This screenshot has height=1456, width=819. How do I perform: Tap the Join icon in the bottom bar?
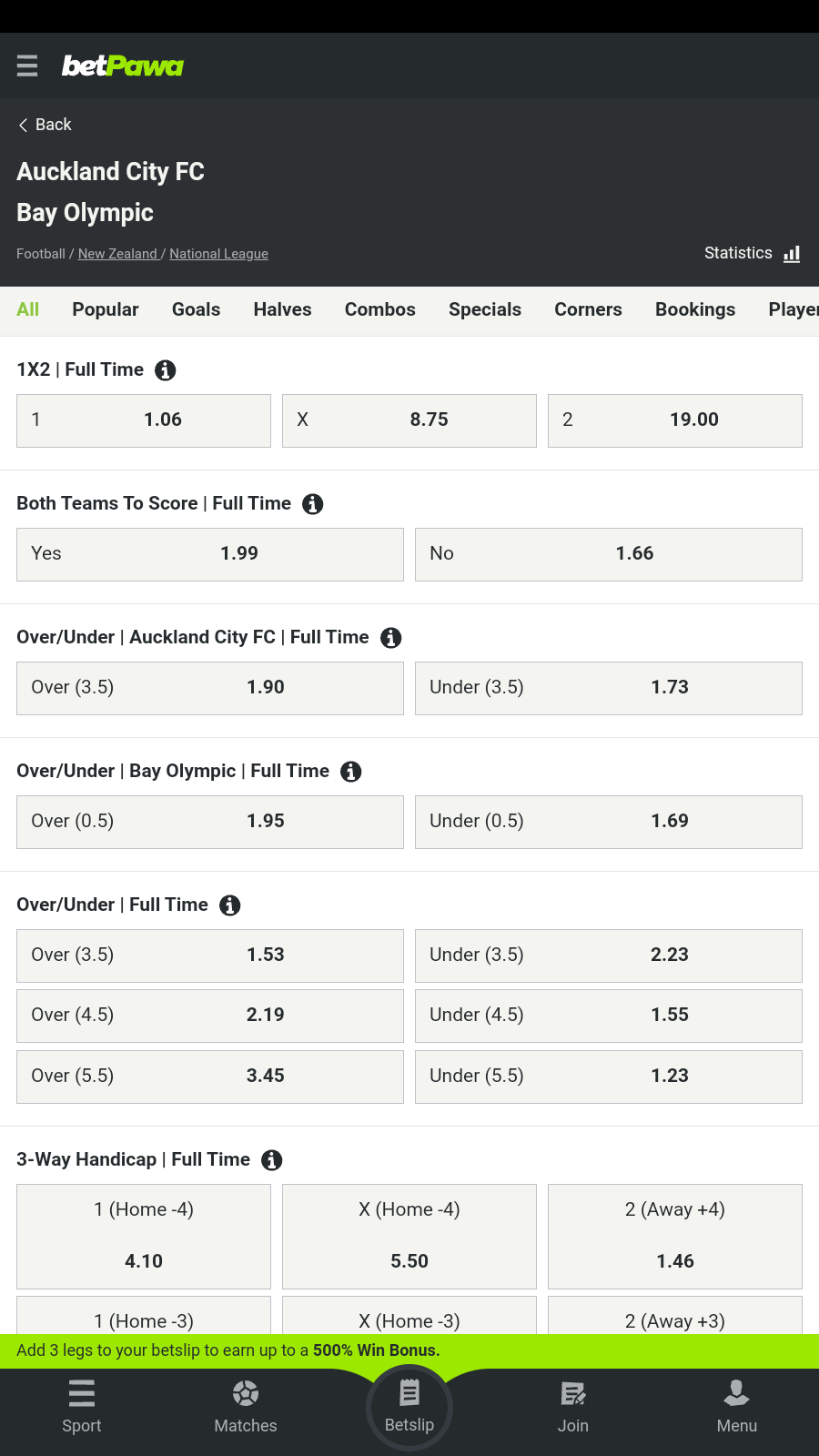coord(573,1393)
